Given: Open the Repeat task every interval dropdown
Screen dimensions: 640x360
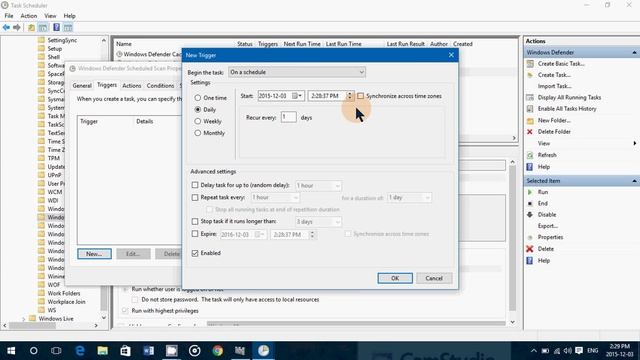Looking at the screenshot, I should (x=276, y=198).
